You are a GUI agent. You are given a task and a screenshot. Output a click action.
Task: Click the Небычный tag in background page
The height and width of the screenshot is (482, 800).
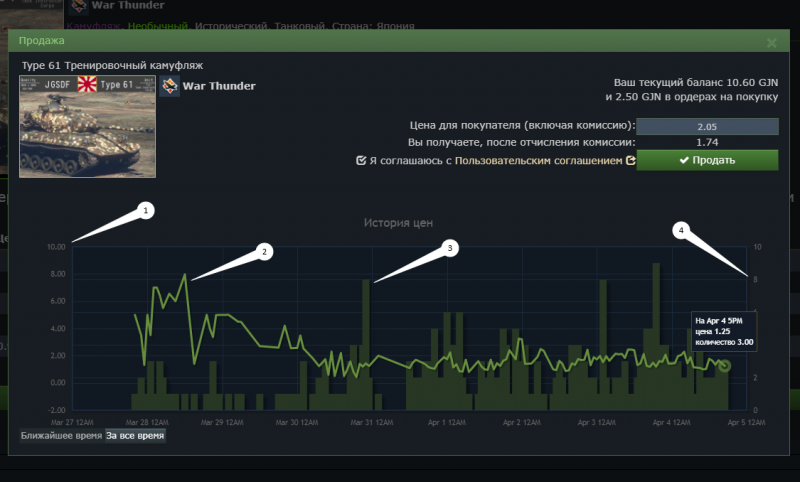tap(158, 23)
